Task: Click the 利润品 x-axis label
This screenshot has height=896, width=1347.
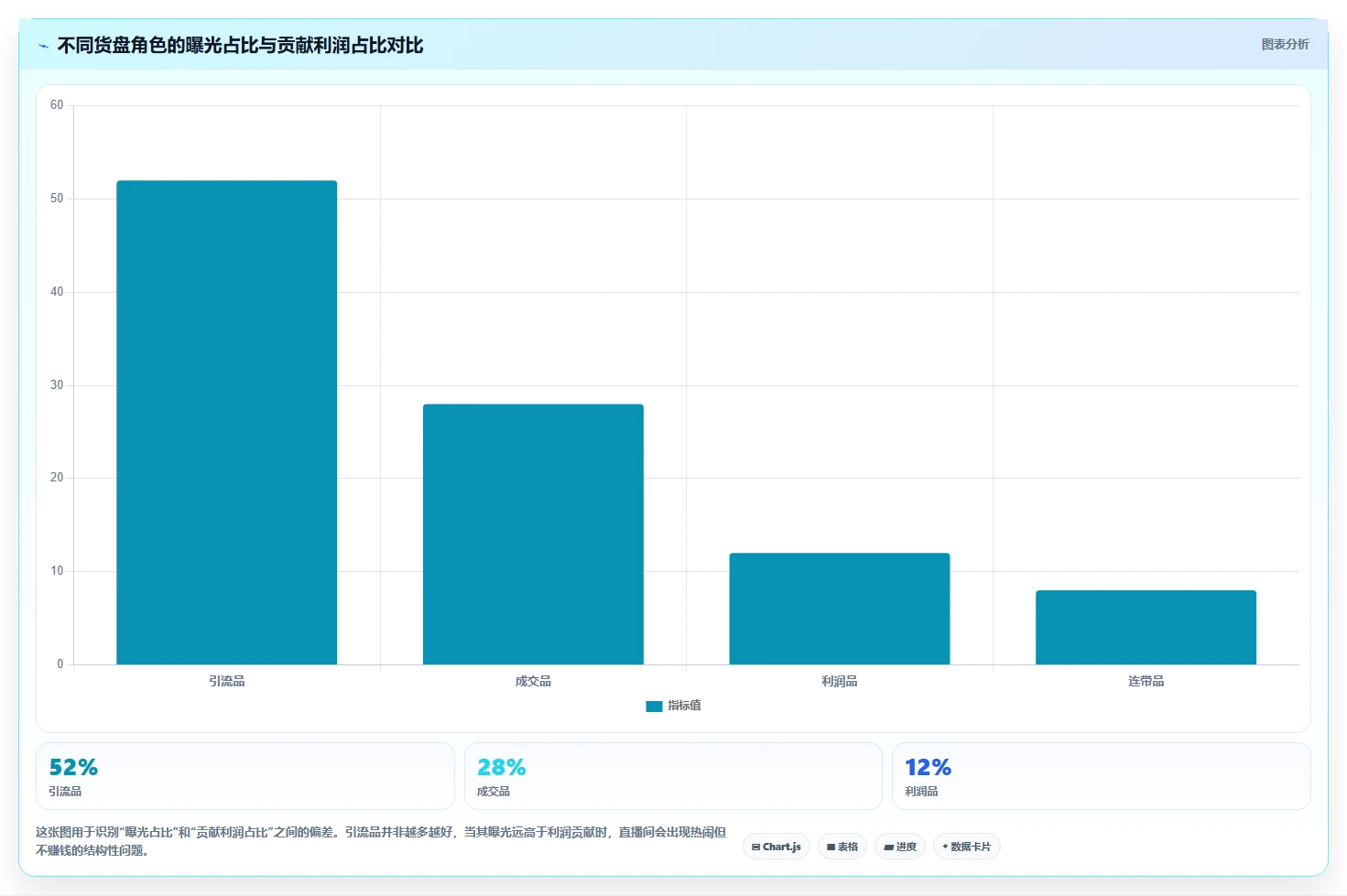Action: [x=840, y=681]
